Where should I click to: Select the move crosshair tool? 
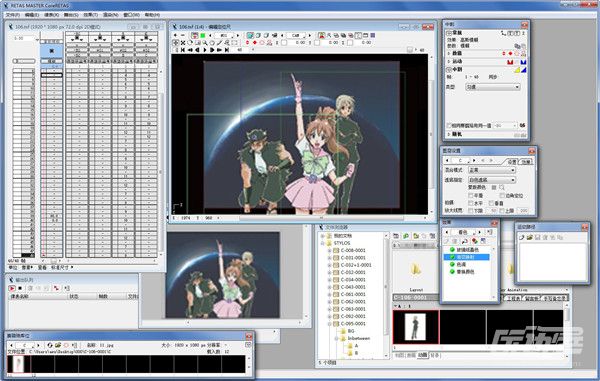(176, 42)
